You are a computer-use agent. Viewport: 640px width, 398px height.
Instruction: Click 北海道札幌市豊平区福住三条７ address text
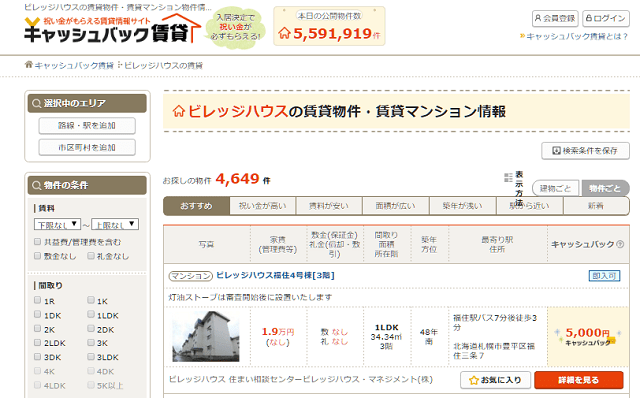coord(494,351)
